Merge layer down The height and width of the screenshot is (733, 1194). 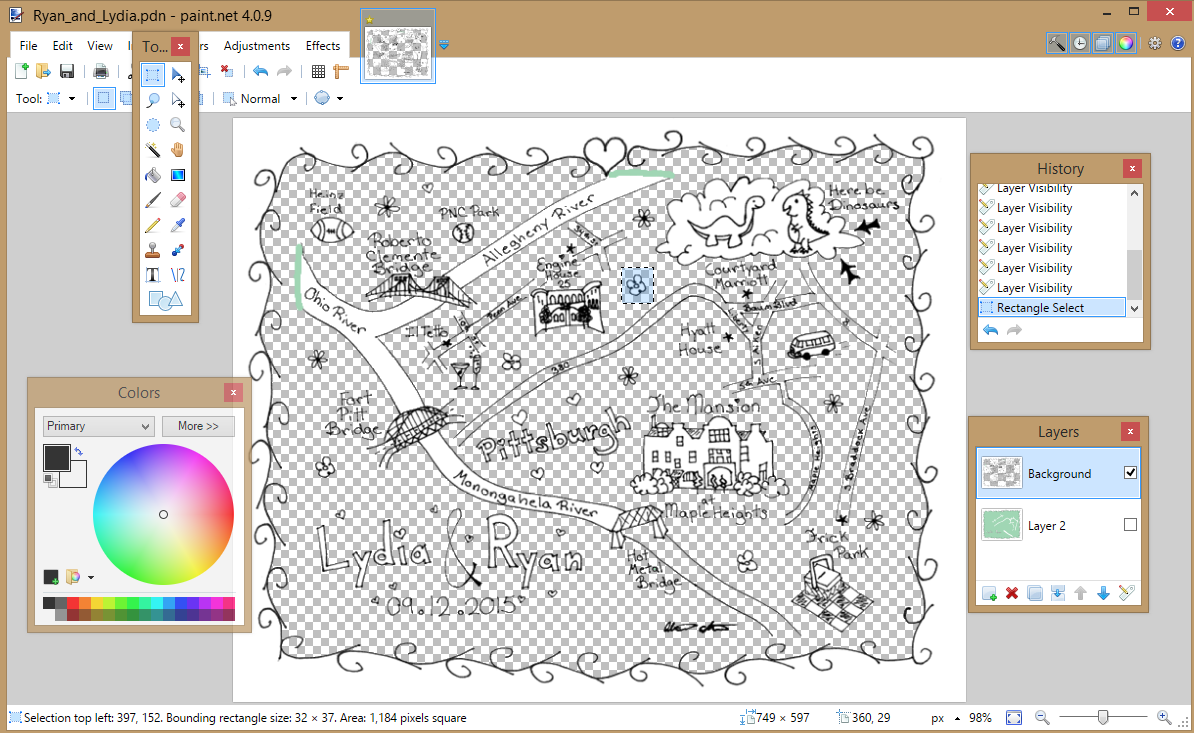pos(1058,593)
